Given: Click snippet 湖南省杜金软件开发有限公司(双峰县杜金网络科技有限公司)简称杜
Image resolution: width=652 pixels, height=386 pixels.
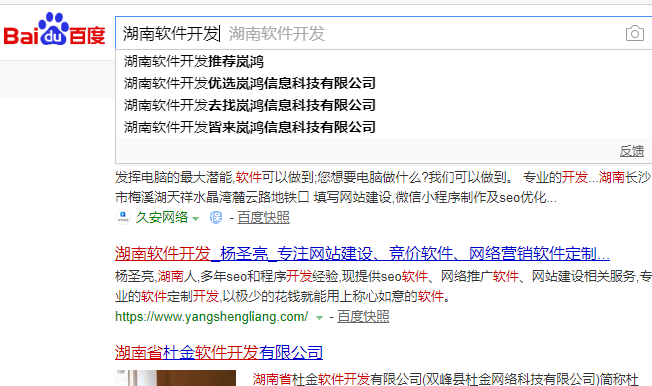Looking at the screenshot, I should [x=445, y=379].
